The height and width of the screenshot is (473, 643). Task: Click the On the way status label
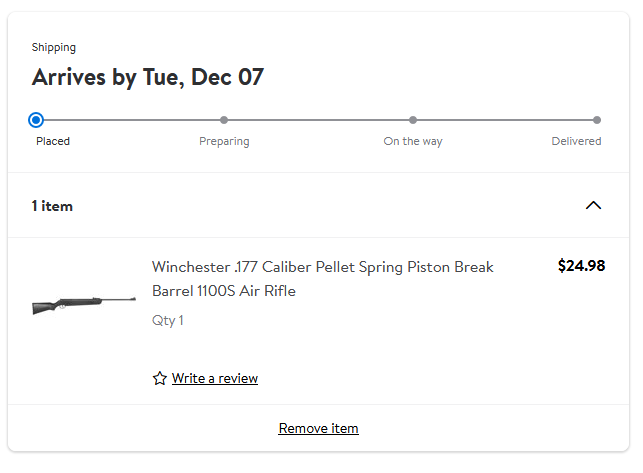point(413,141)
